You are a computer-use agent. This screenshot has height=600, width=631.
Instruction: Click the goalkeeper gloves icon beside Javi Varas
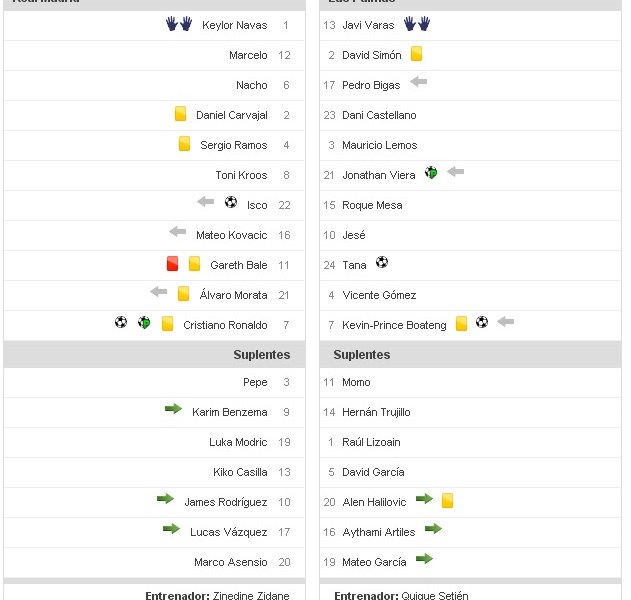[417, 23]
